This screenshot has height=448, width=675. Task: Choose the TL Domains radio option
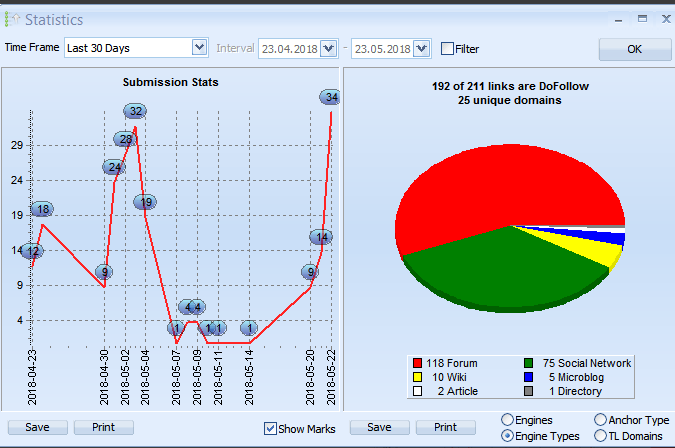click(600, 436)
